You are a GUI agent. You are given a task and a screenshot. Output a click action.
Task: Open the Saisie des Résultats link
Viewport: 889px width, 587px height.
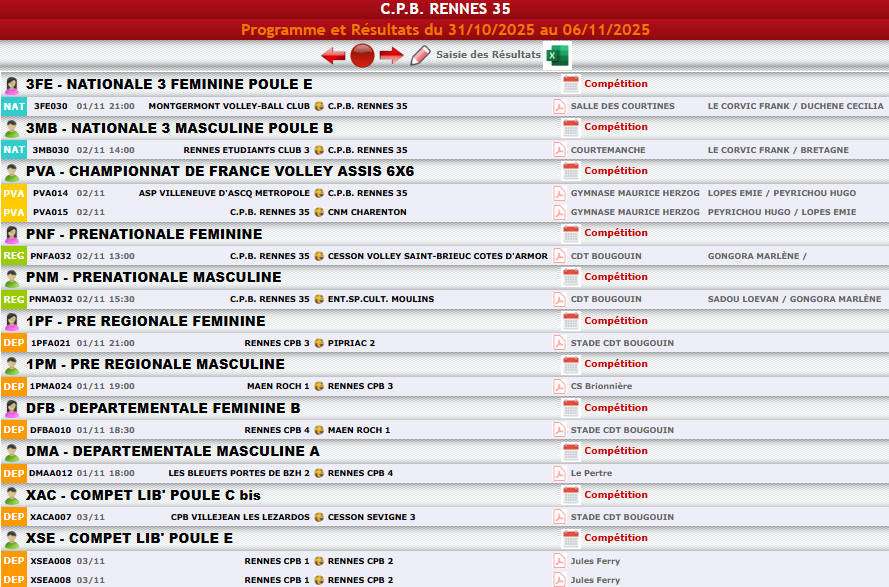(x=488, y=55)
